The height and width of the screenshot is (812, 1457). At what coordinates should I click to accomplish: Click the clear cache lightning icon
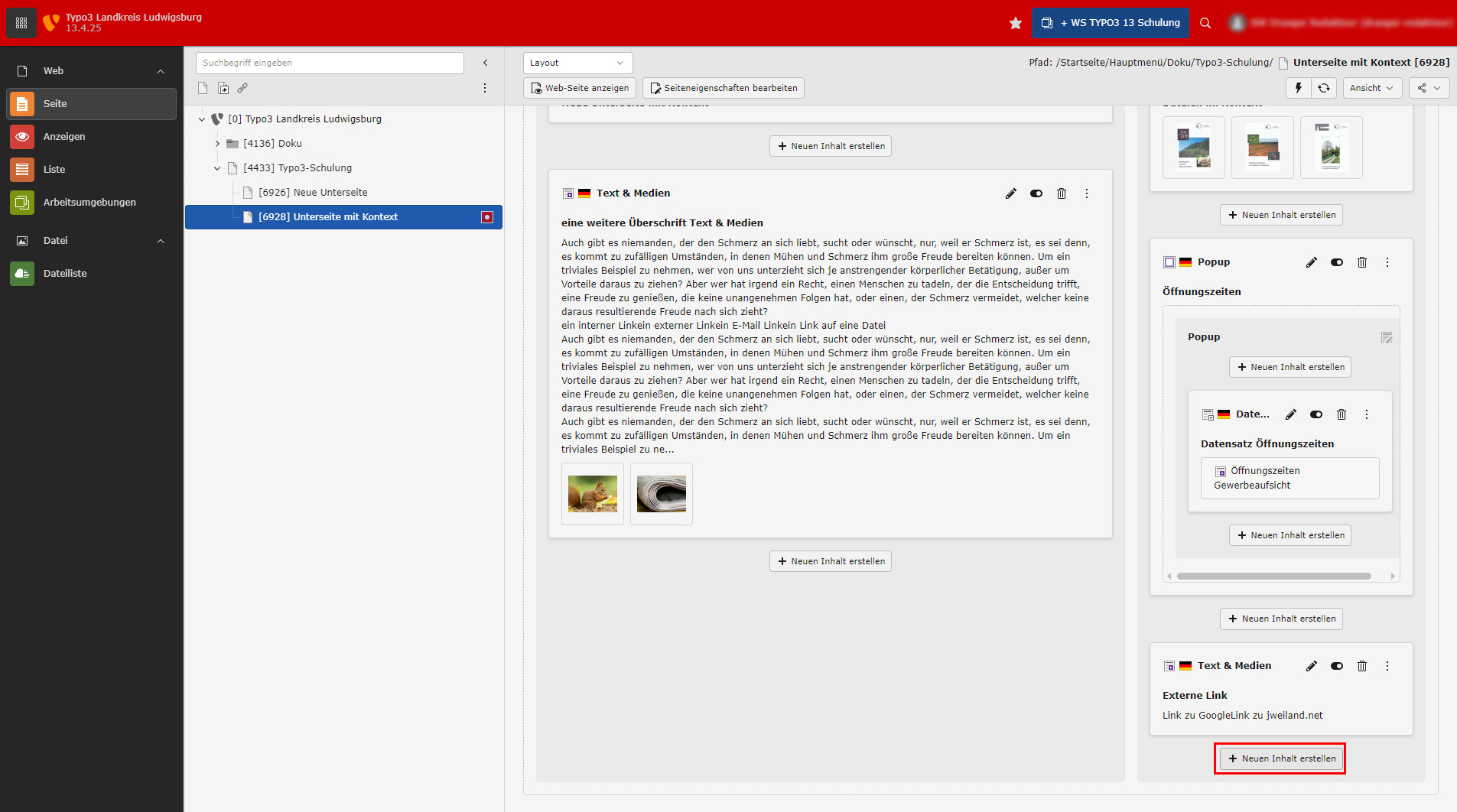[1298, 88]
